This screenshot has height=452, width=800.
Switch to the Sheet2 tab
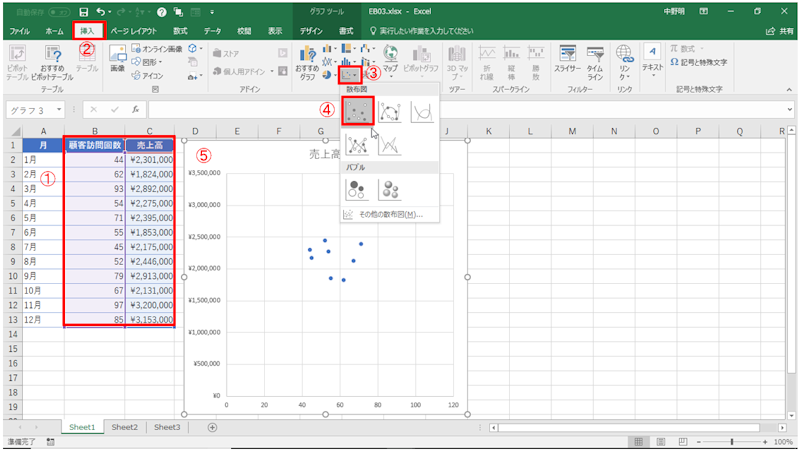(x=125, y=427)
